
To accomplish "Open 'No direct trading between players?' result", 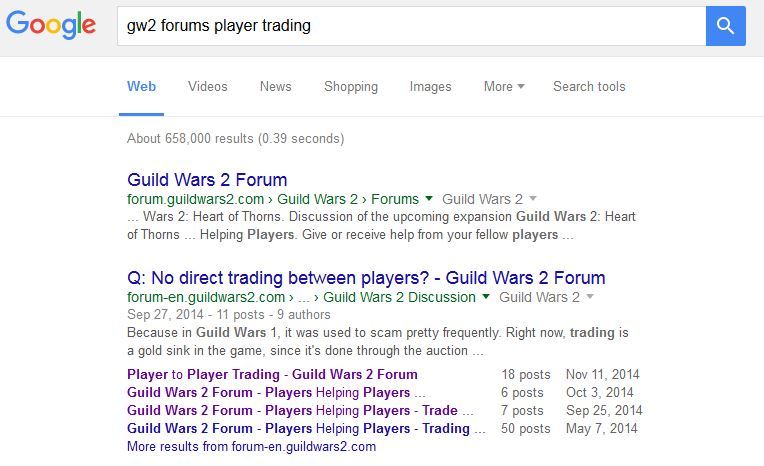I will tap(366, 278).
